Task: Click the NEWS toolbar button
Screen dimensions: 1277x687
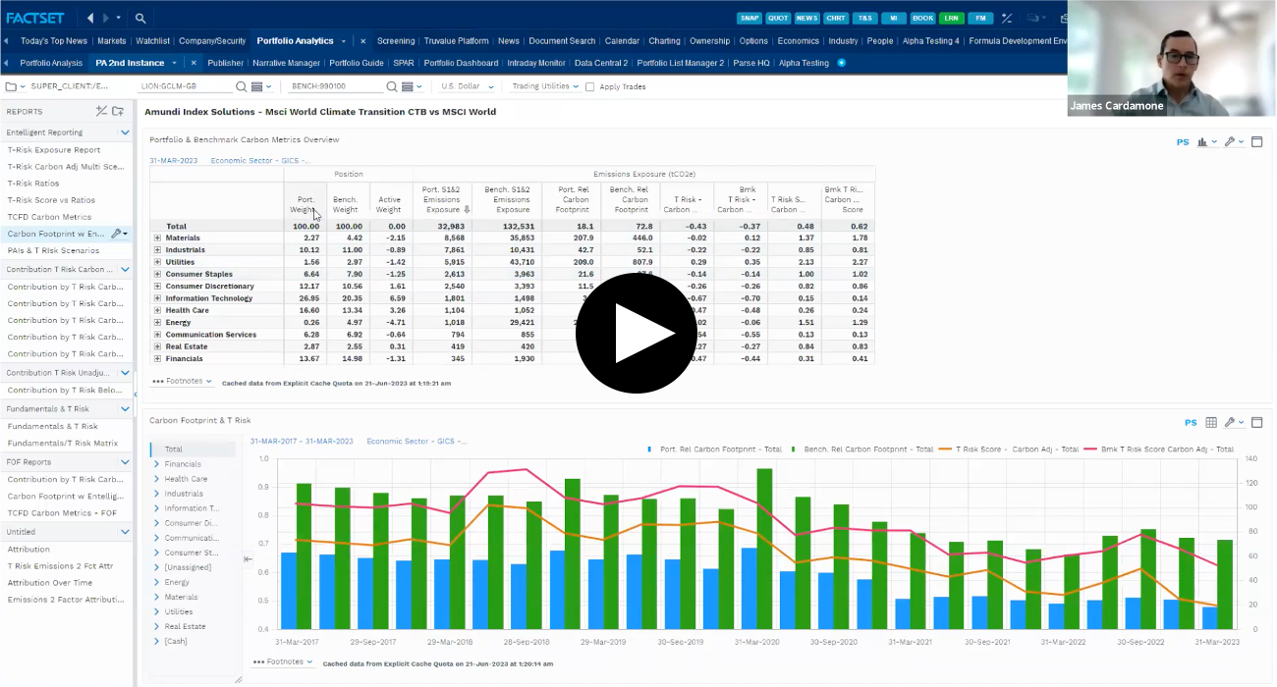Action: [806, 18]
